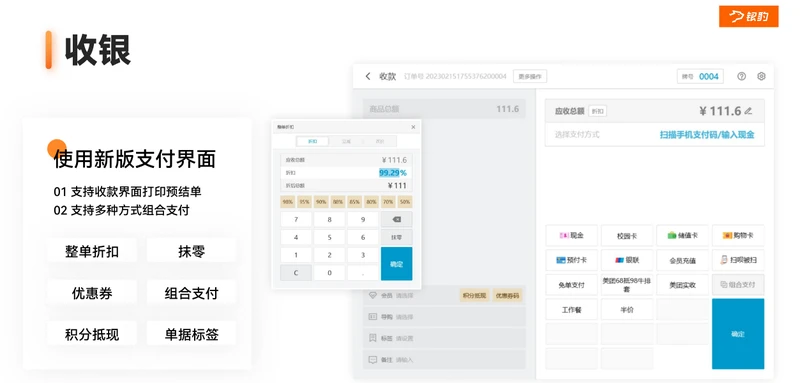Viewport: 800px width, 383px height.
Task: Click the 牌号 0004 field
Action: click(x=700, y=76)
